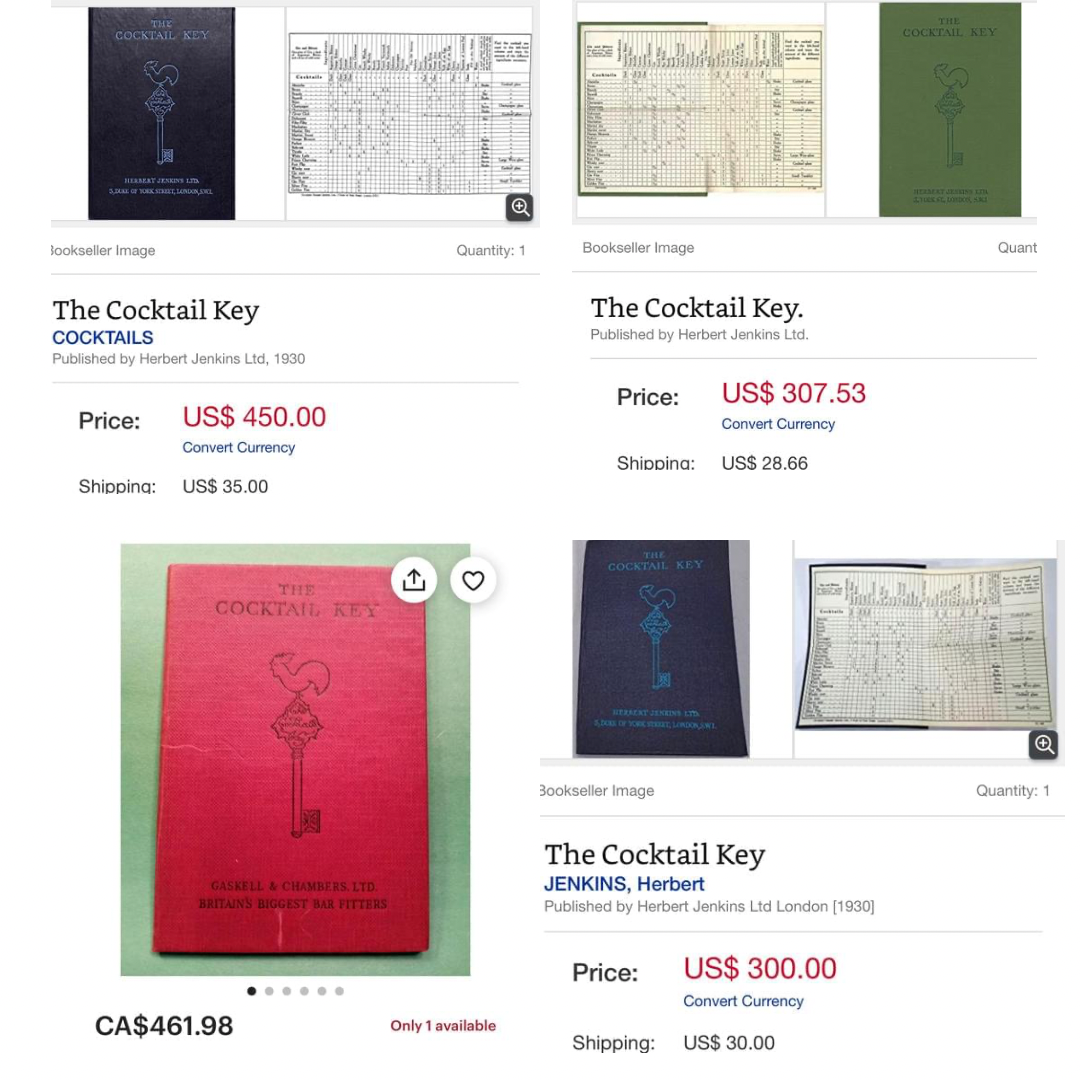The image size is (1080, 1080).
Task: Open the cocktail chart image in US$450 listing
Action: click(x=409, y=114)
